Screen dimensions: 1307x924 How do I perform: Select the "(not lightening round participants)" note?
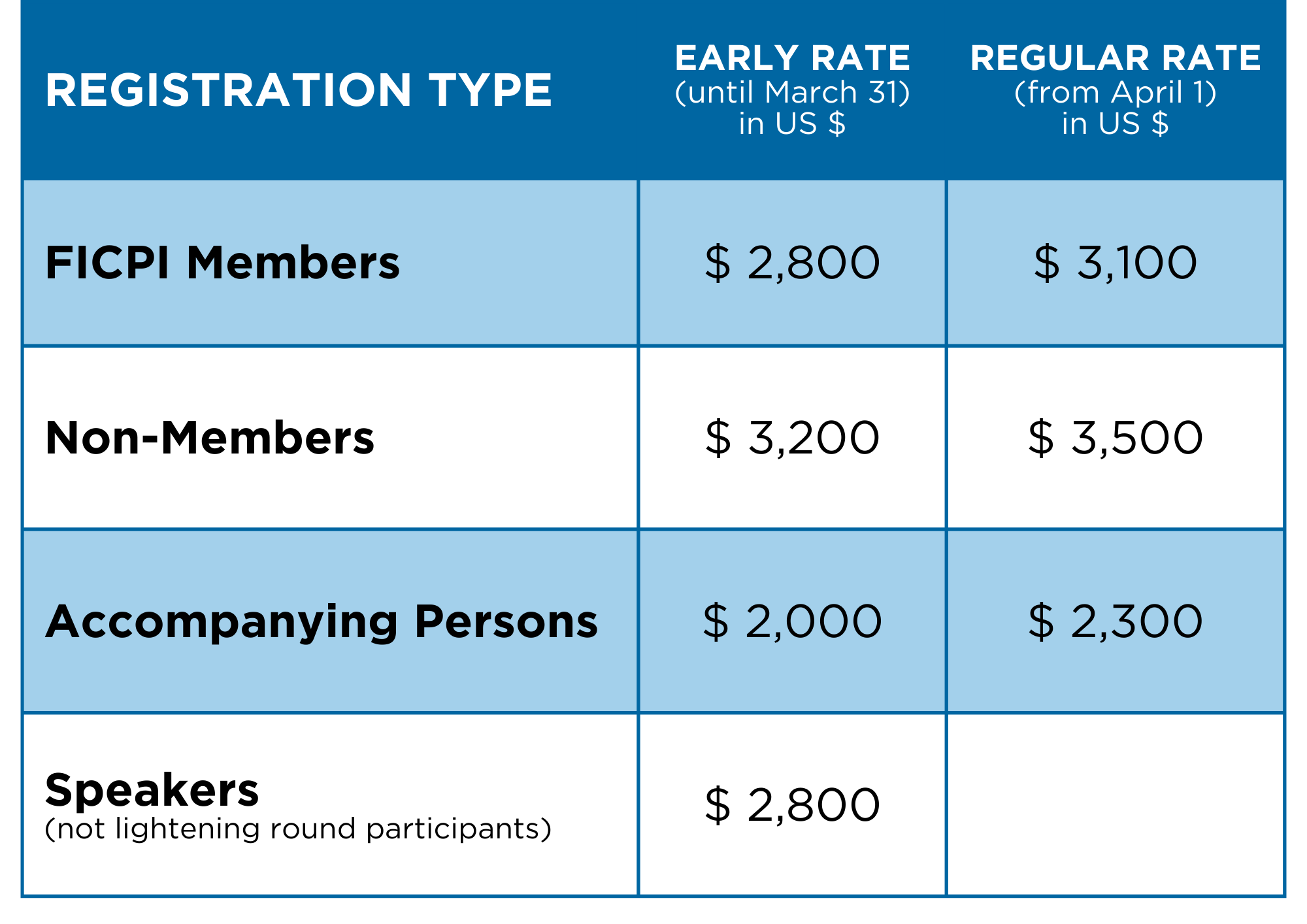[x=298, y=829]
